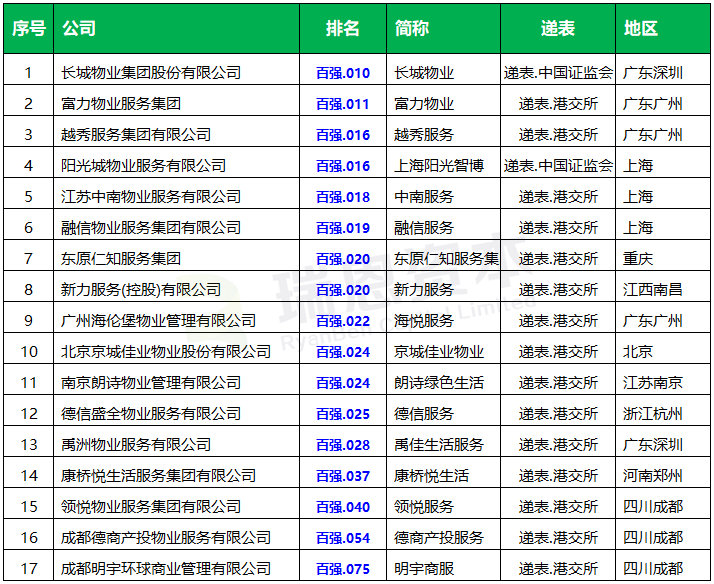The image size is (714, 584).
Task: Click ranking value 百强.054
Action: click(343, 538)
